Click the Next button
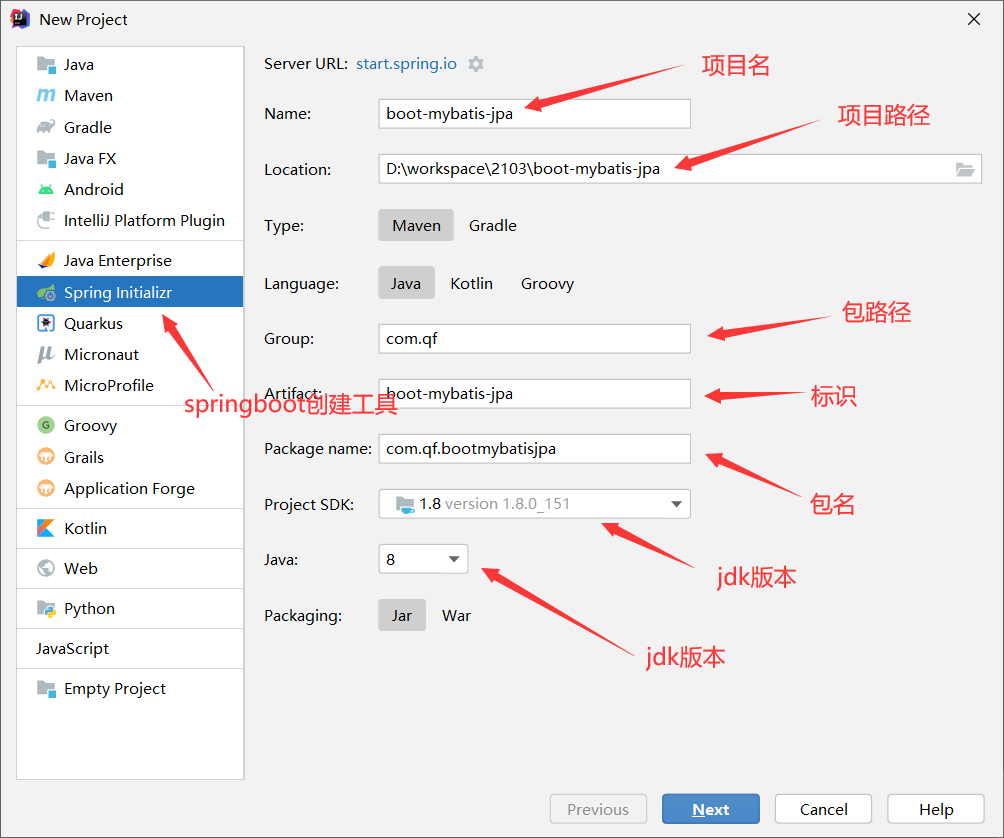 (711, 809)
